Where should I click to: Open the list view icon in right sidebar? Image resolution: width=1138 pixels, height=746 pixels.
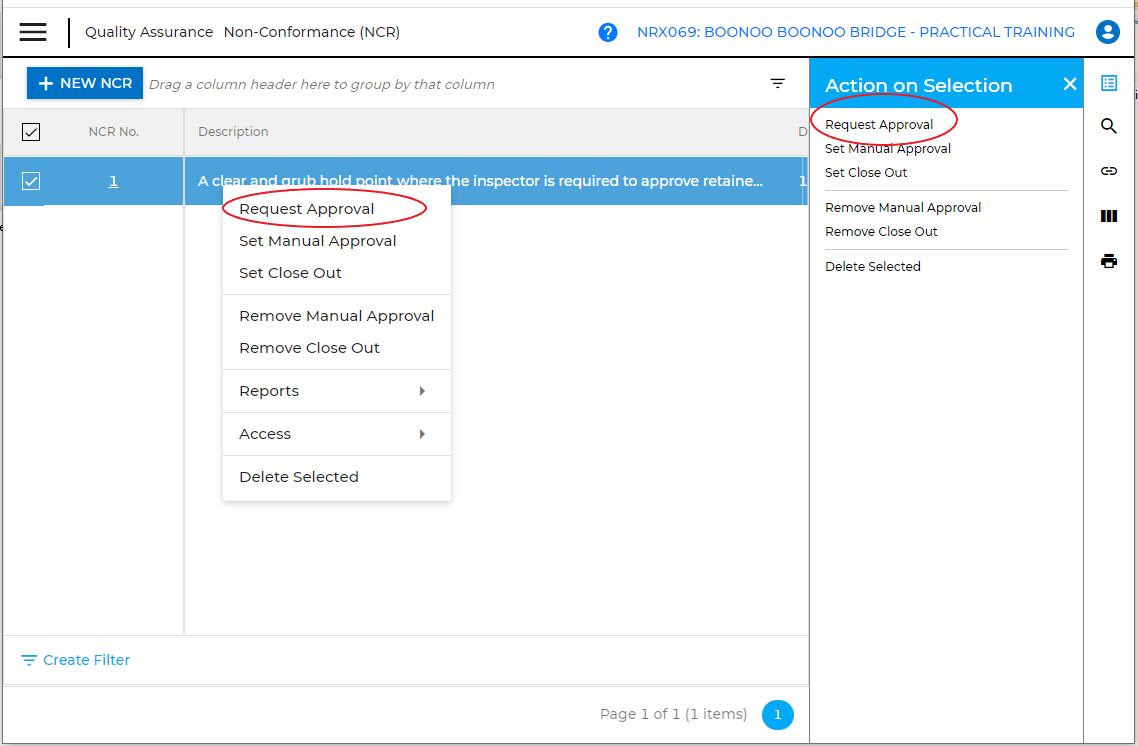click(1109, 83)
